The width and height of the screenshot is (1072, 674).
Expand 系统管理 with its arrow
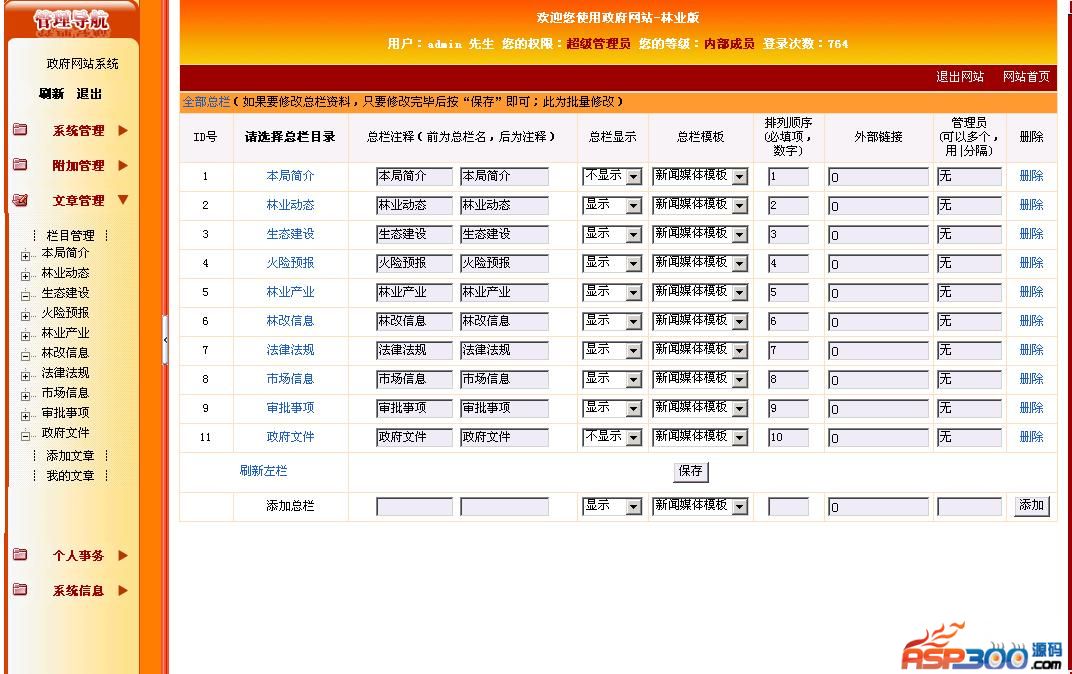[123, 130]
